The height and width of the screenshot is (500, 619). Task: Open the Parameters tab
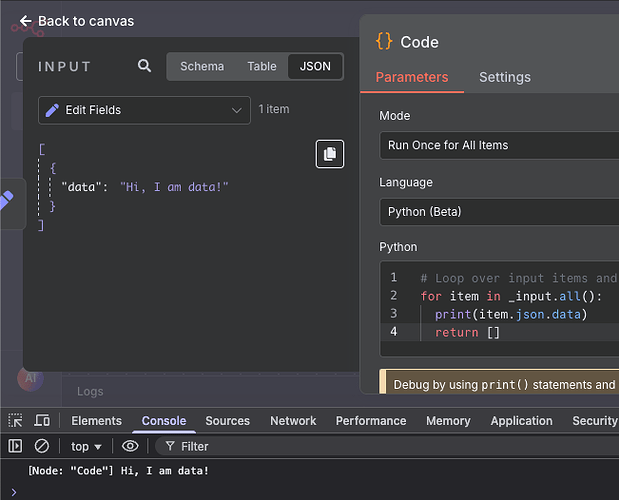[412, 77]
